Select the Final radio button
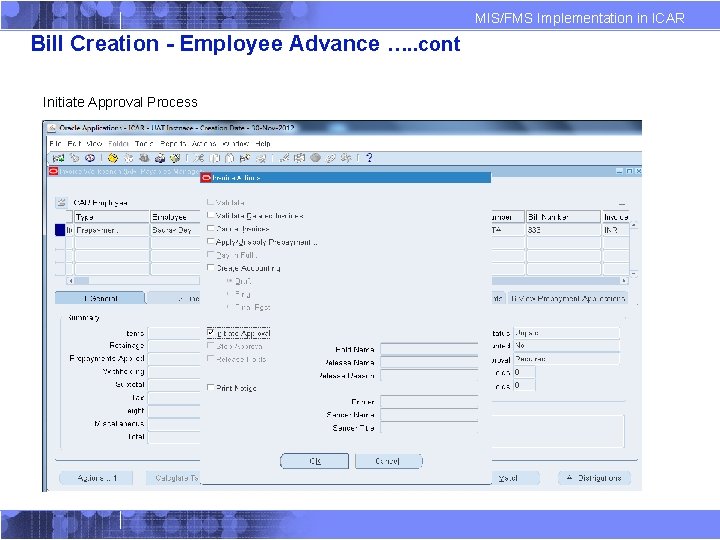Image resolution: width=720 pixels, height=540 pixels. coord(230,293)
